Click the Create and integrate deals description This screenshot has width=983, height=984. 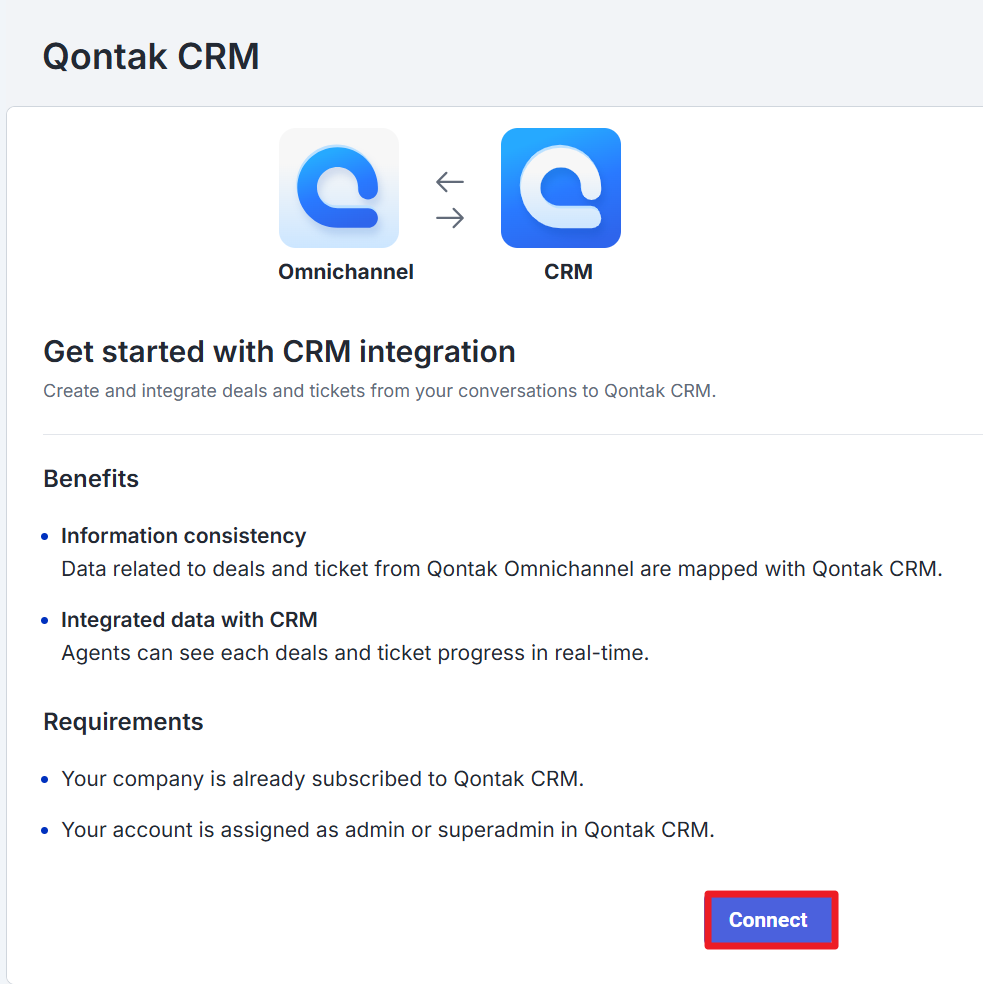coord(379,391)
